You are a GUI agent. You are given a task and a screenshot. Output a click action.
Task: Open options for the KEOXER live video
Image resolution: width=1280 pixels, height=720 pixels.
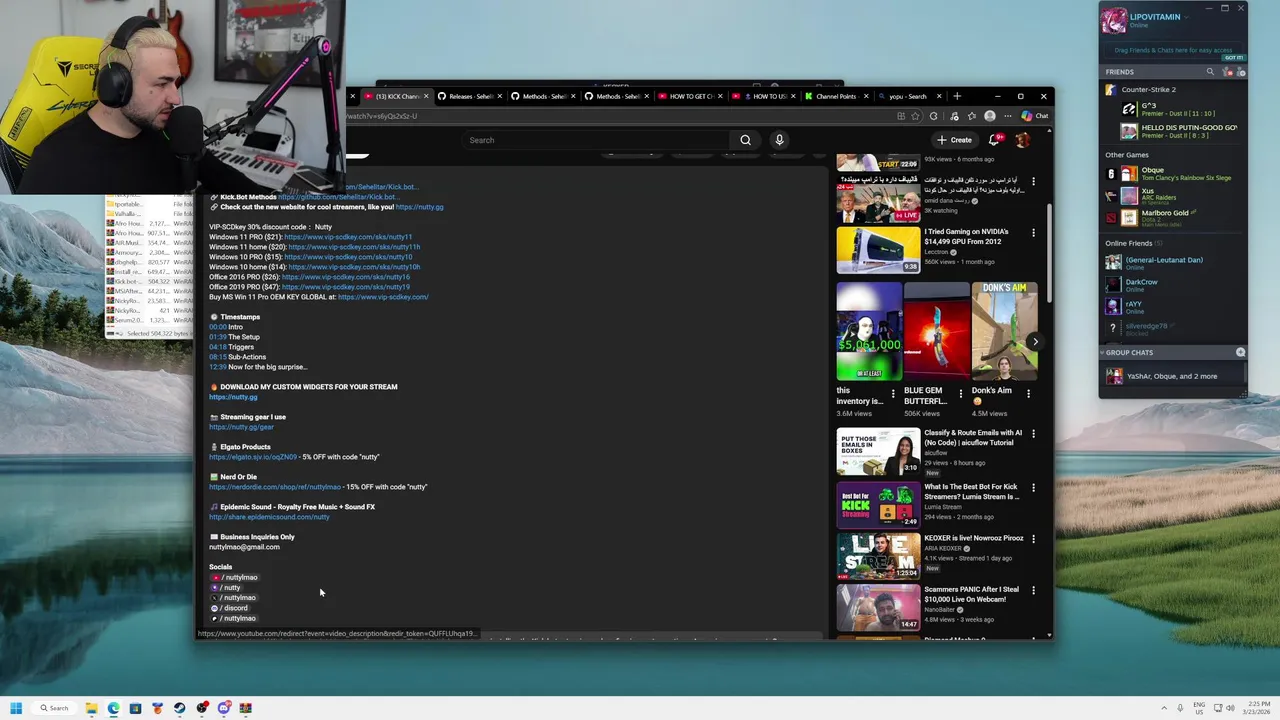click(1033, 539)
